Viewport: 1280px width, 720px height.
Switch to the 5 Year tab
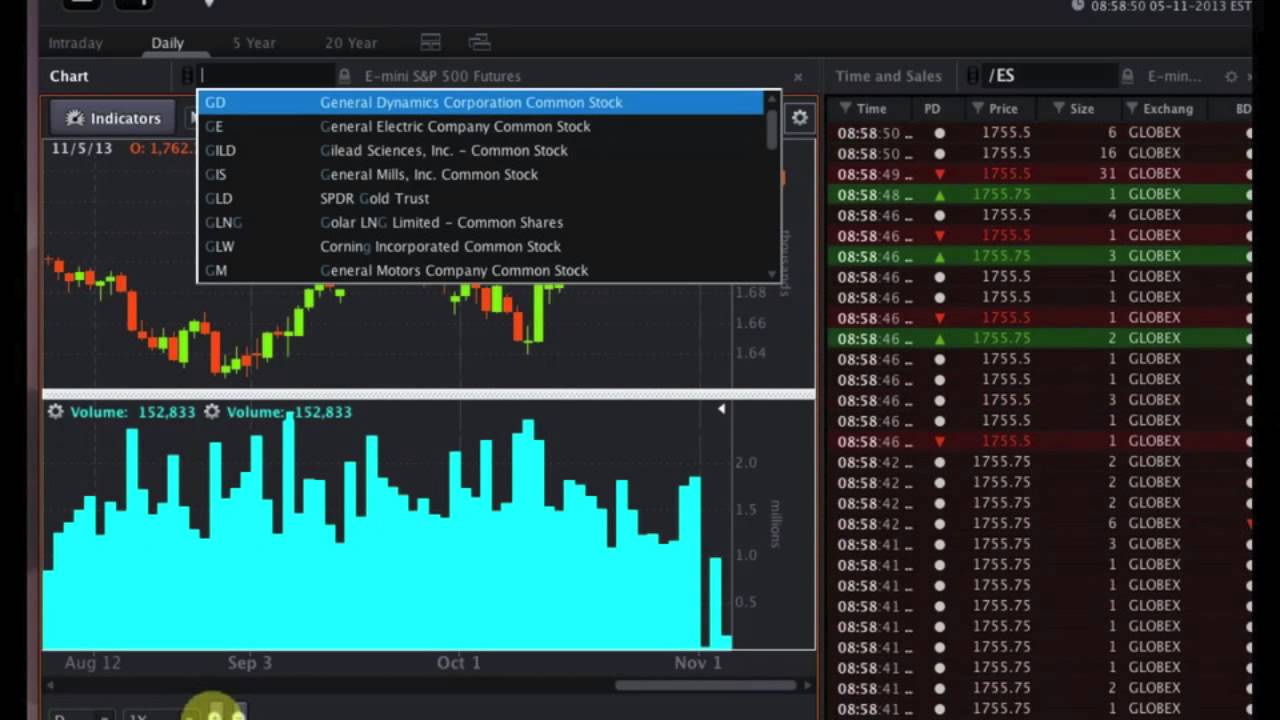[254, 43]
